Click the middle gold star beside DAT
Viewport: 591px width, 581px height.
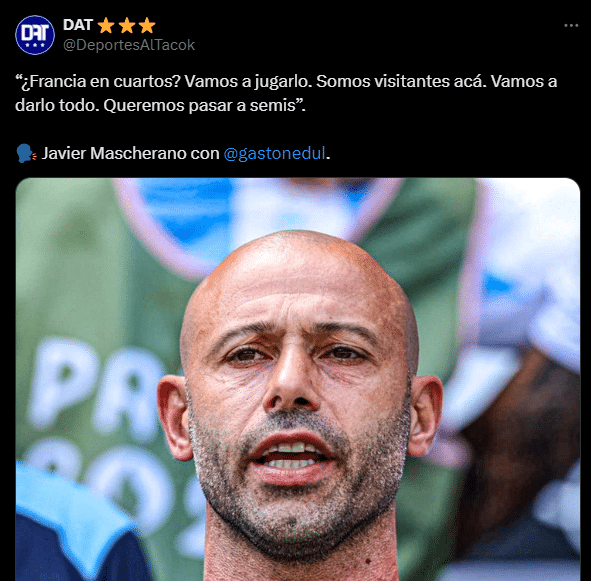(127, 26)
